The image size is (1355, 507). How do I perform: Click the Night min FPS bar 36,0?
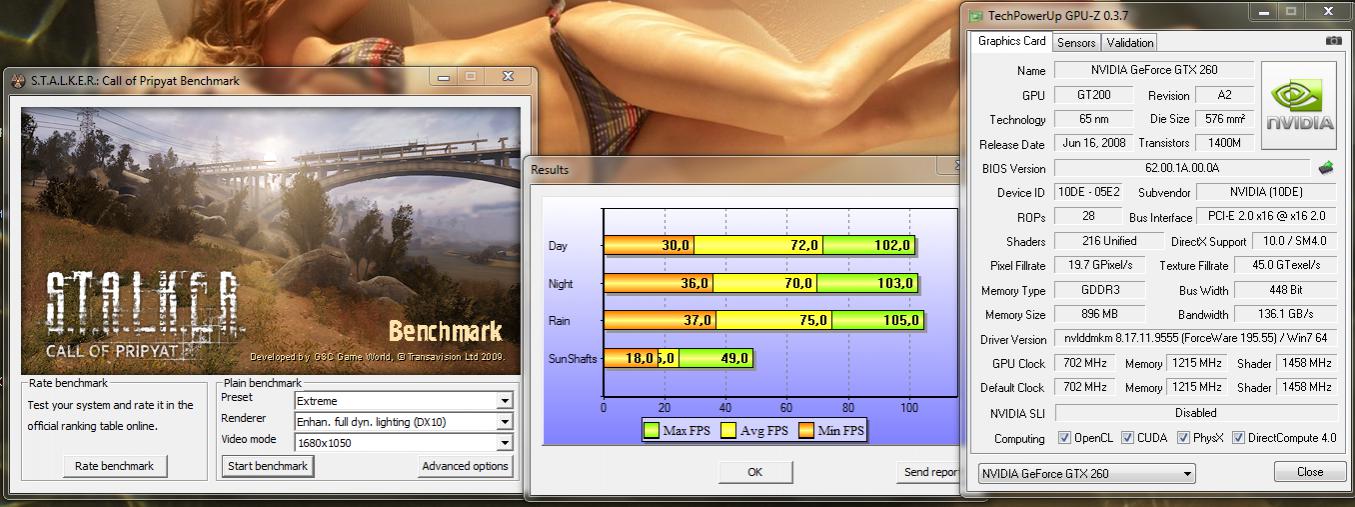pyautogui.click(x=658, y=283)
